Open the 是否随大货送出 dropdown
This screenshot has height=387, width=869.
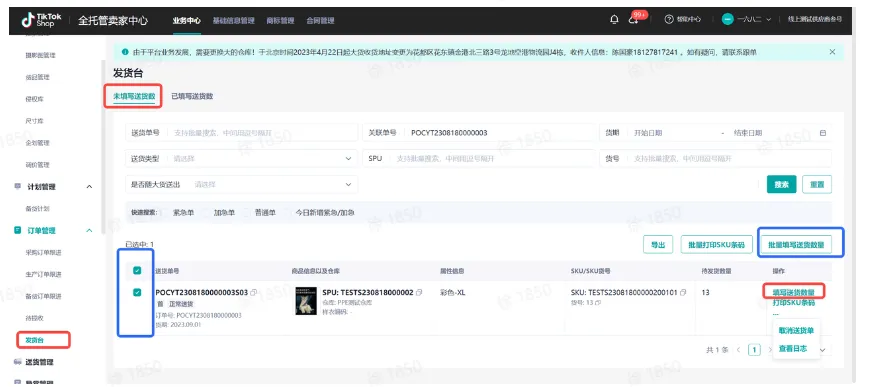pos(242,185)
